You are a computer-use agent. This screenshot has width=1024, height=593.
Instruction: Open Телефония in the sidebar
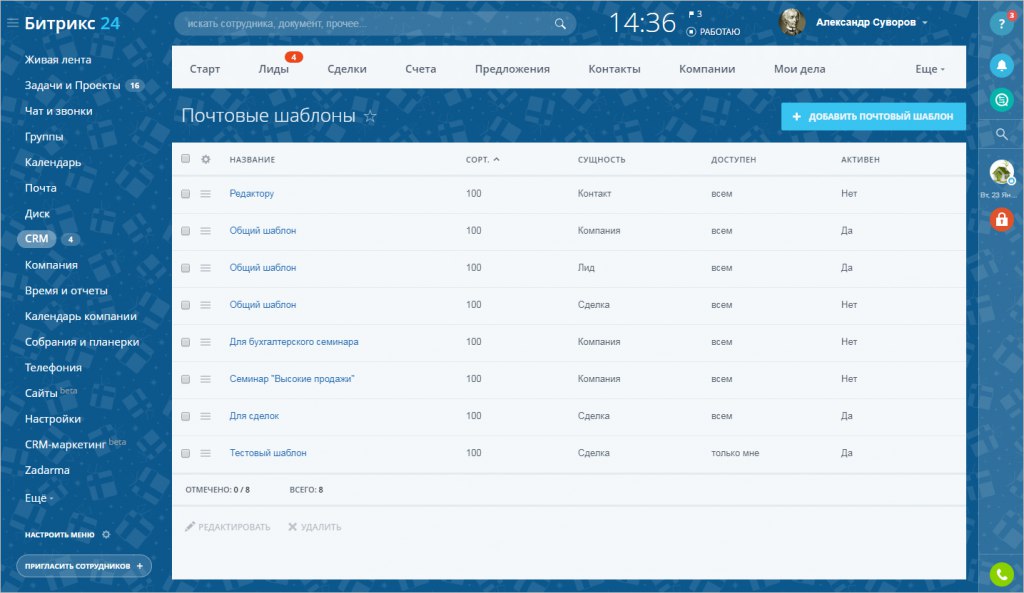point(53,367)
